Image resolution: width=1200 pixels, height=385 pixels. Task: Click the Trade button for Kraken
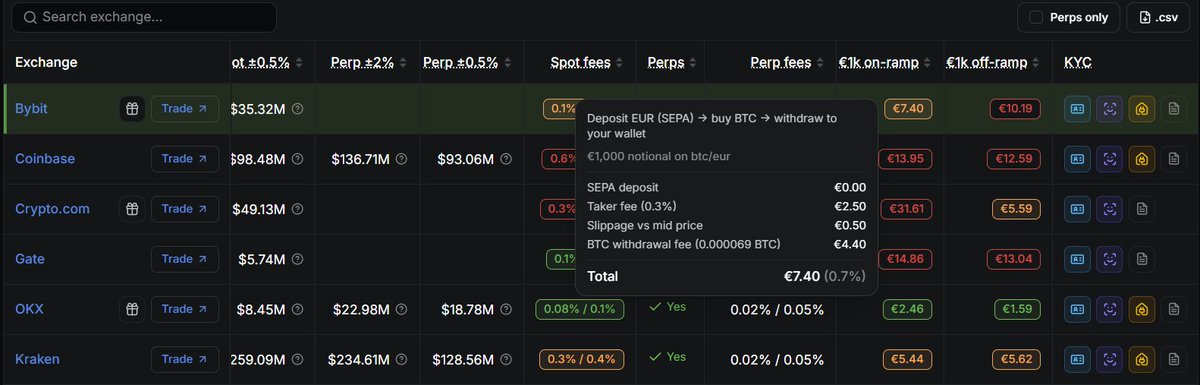pos(185,359)
